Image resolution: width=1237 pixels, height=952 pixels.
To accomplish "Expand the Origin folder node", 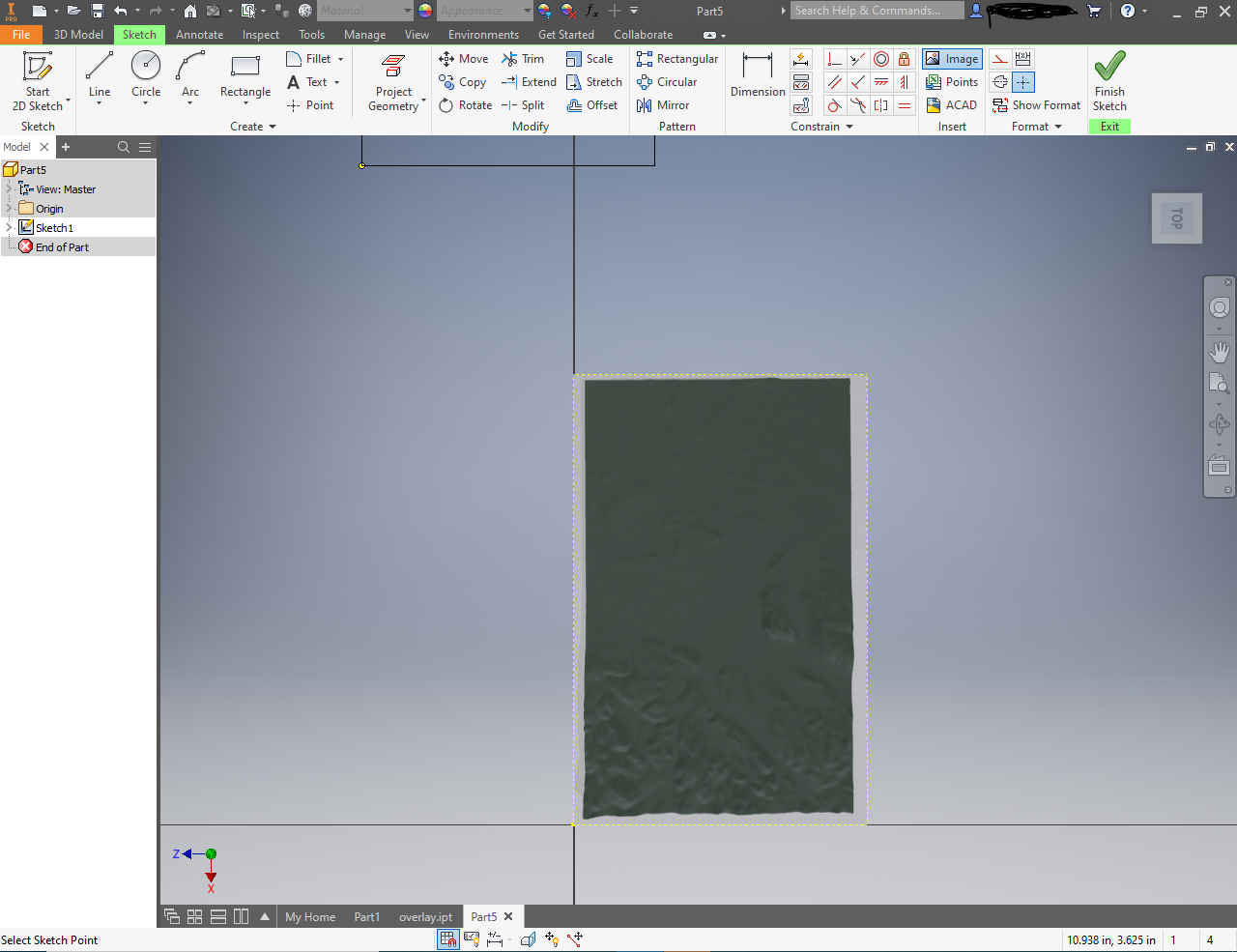I will [10, 208].
